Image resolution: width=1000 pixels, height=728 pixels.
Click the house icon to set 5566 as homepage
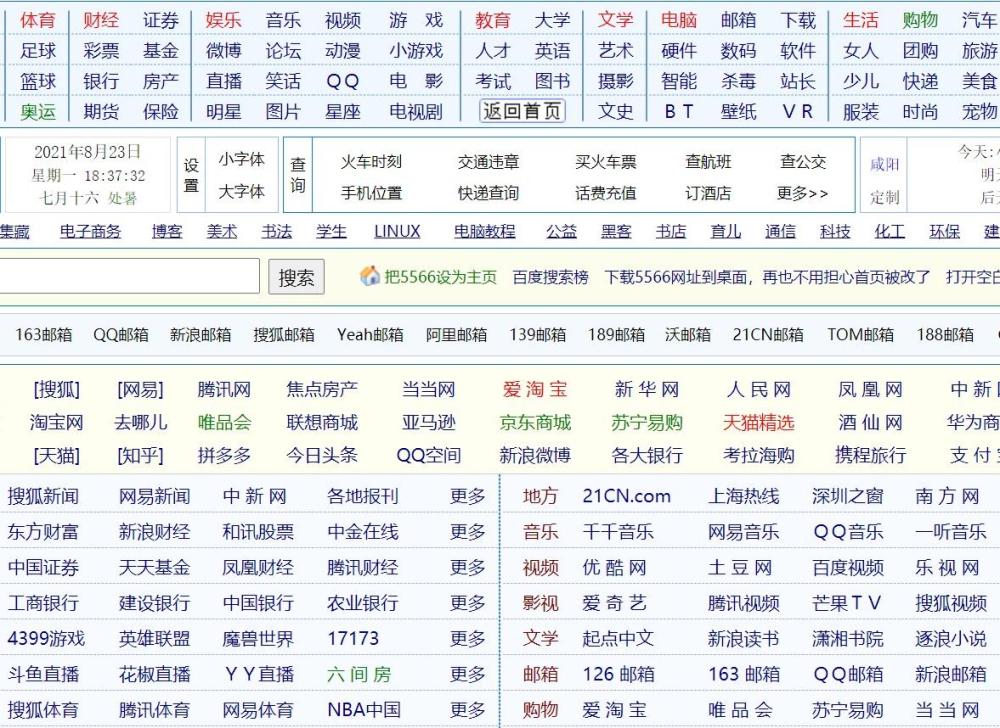[369, 277]
